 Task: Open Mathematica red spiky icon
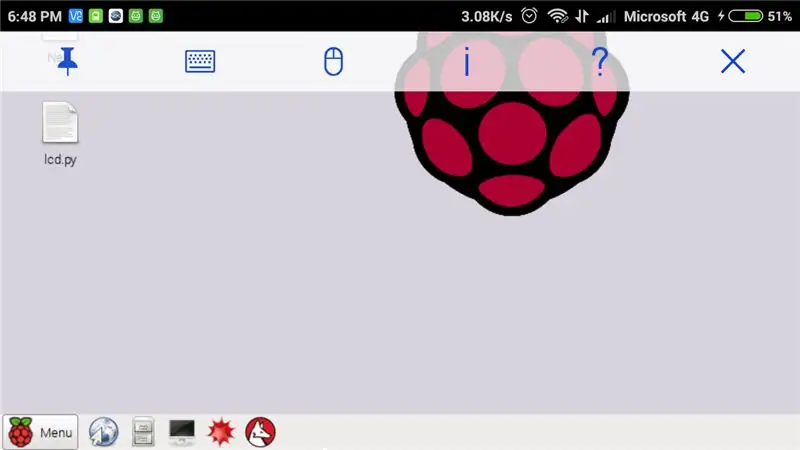[x=221, y=432]
